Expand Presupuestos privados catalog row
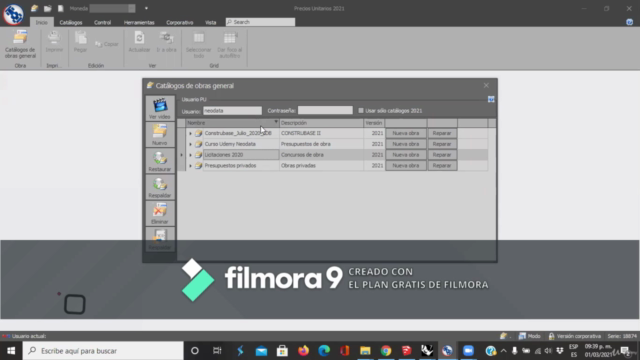This screenshot has height=360, width=640. pyautogui.click(x=190, y=166)
